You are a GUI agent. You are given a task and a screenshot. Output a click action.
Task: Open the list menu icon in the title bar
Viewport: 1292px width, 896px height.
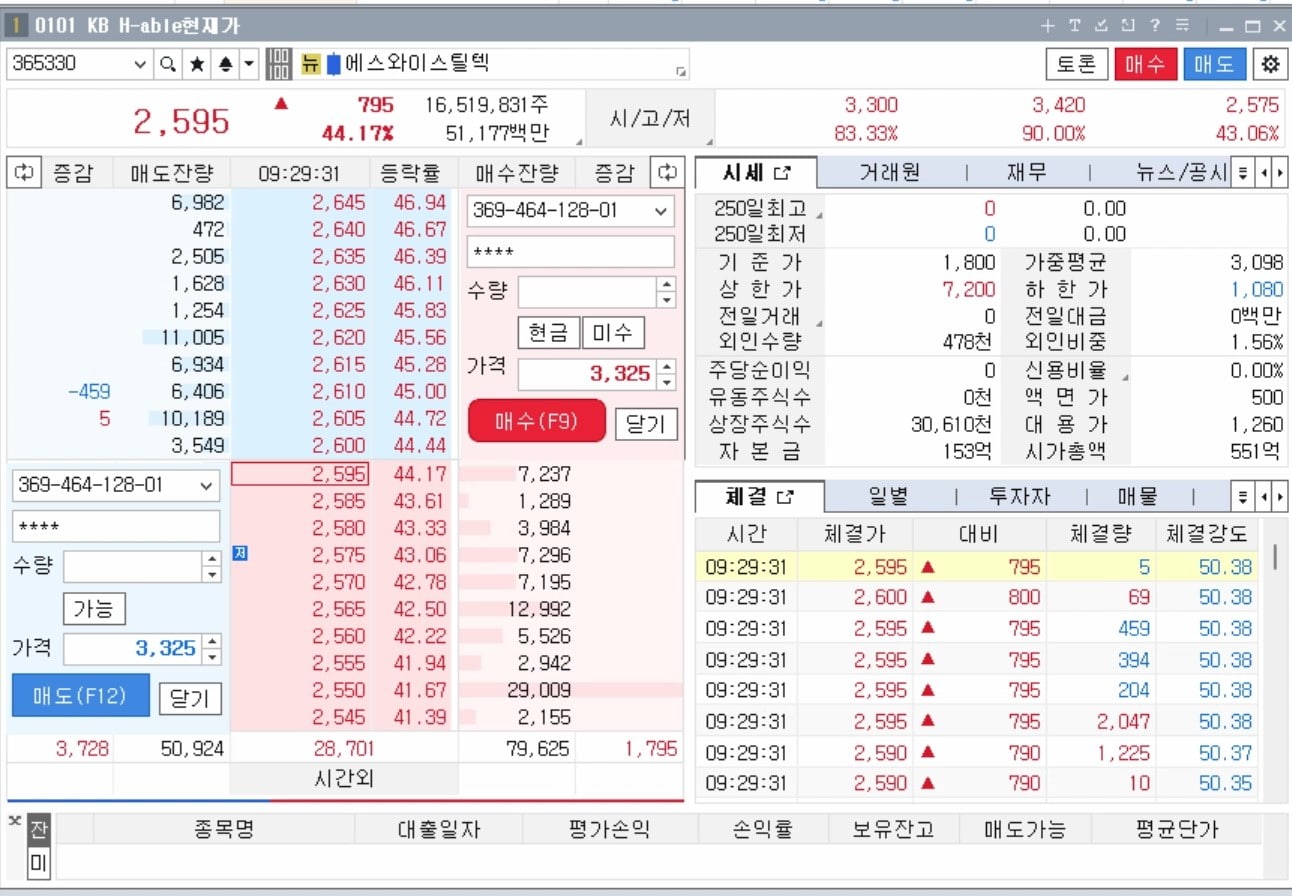click(x=1183, y=26)
